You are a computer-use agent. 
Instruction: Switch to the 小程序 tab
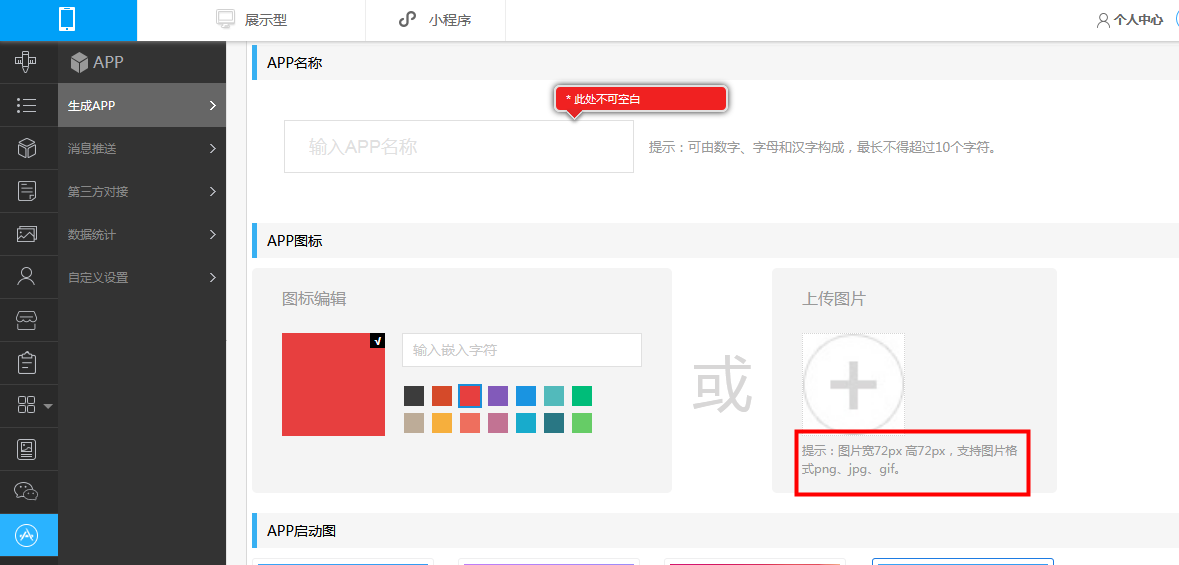(x=435, y=20)
